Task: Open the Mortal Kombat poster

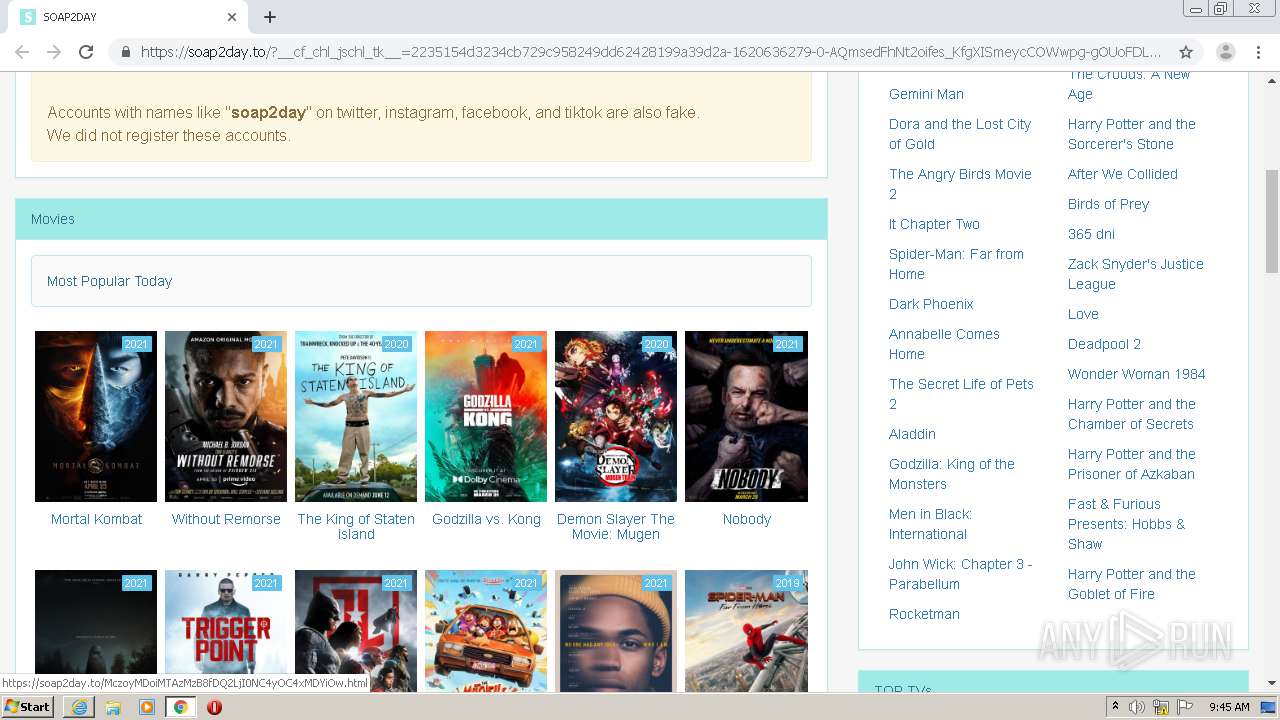Action: pyautogui.click(x=96, y=416)
